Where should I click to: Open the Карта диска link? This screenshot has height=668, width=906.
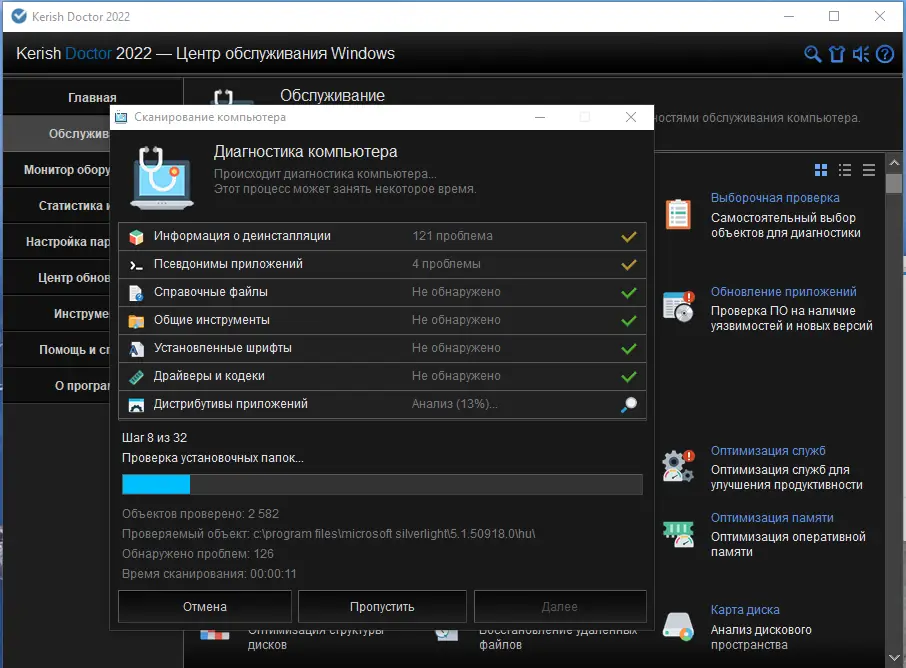(x=745, y=610)
